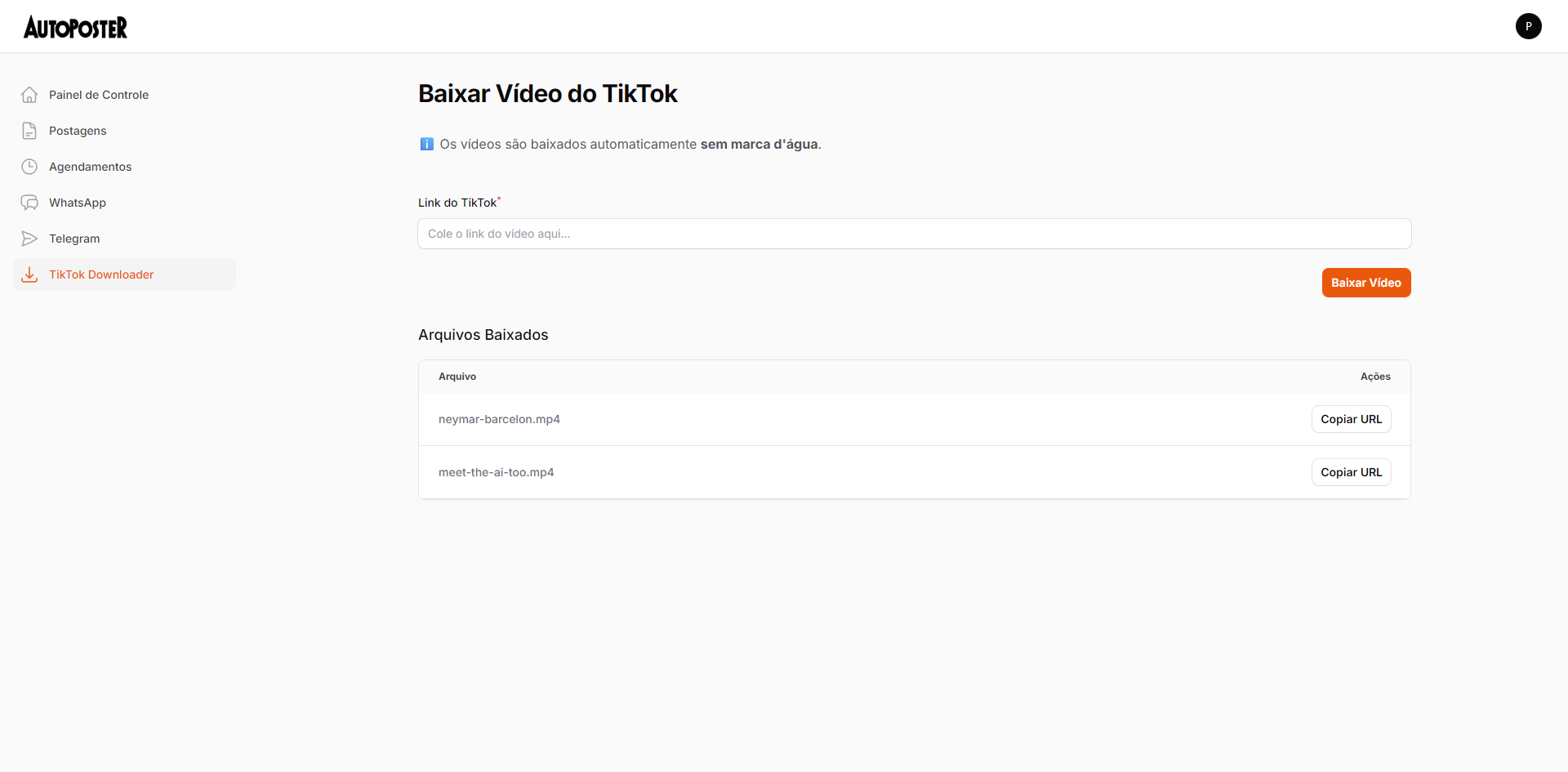Select the download icon beside TikTok Downloader
Image resolution: width=1568 pixels, height=772 pixels.
point(29,274)
